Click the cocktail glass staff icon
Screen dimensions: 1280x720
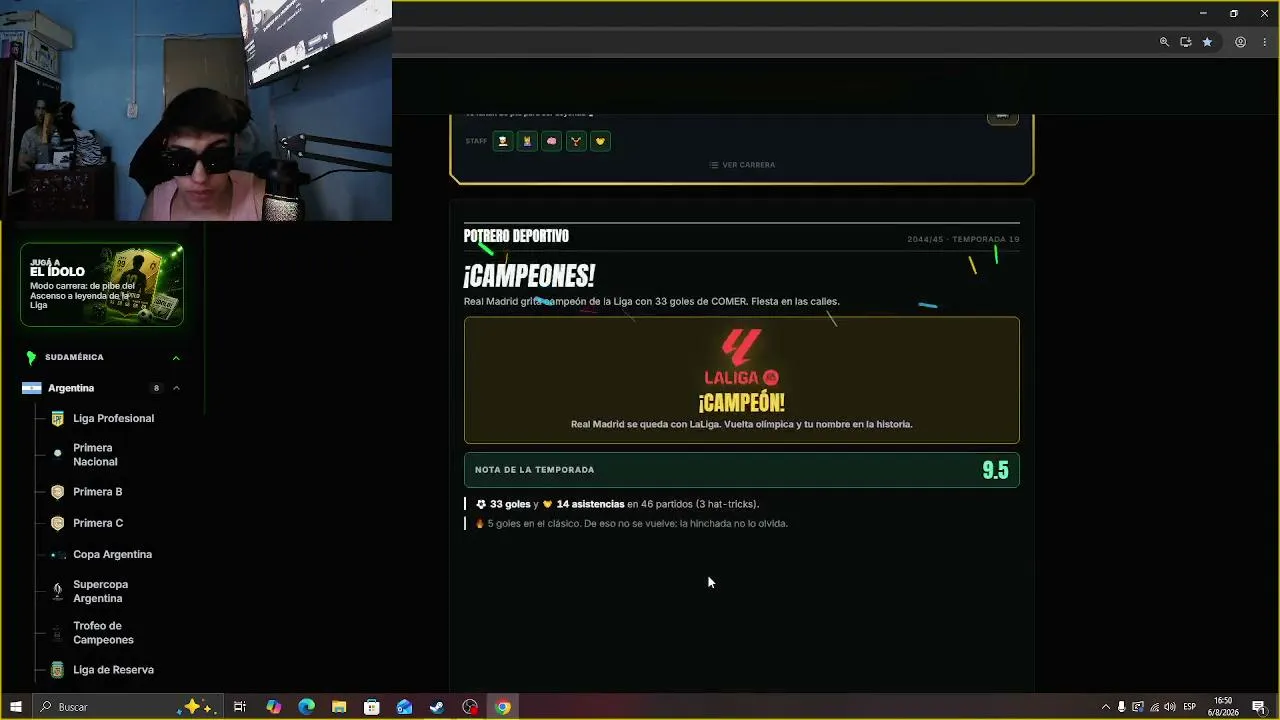pyautogui.click(x=576, y=141)
